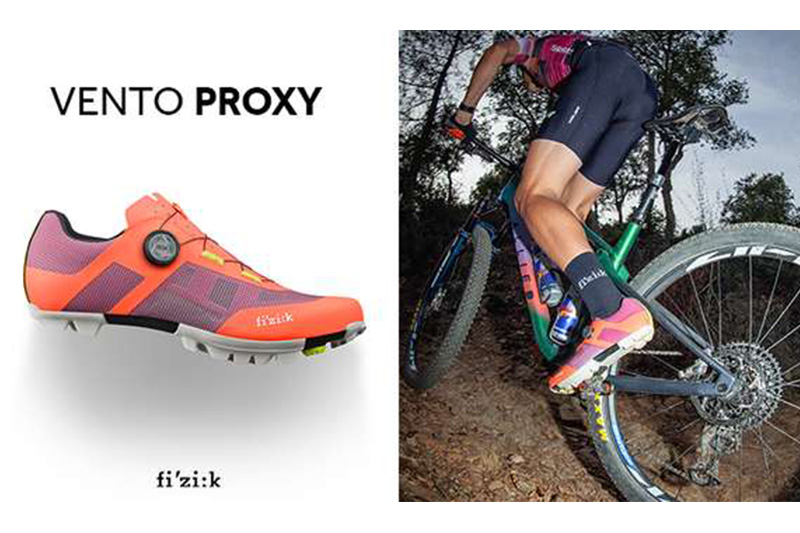Click the bike saddle
The height and width of the screenshot is (533, 800).
[687, 120]
